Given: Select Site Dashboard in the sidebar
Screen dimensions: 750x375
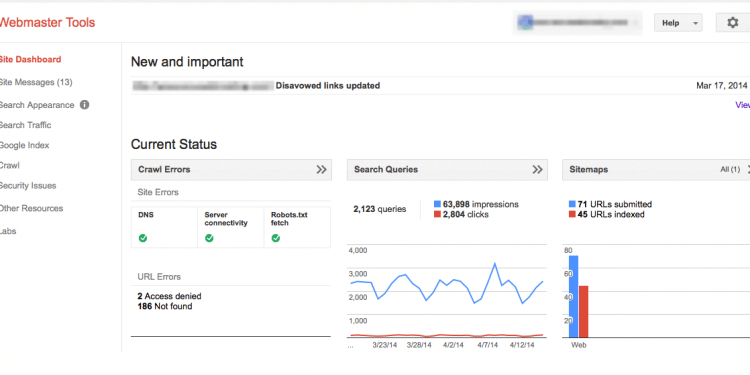Looking at the screenshot, I should click(x=31, y=59).
